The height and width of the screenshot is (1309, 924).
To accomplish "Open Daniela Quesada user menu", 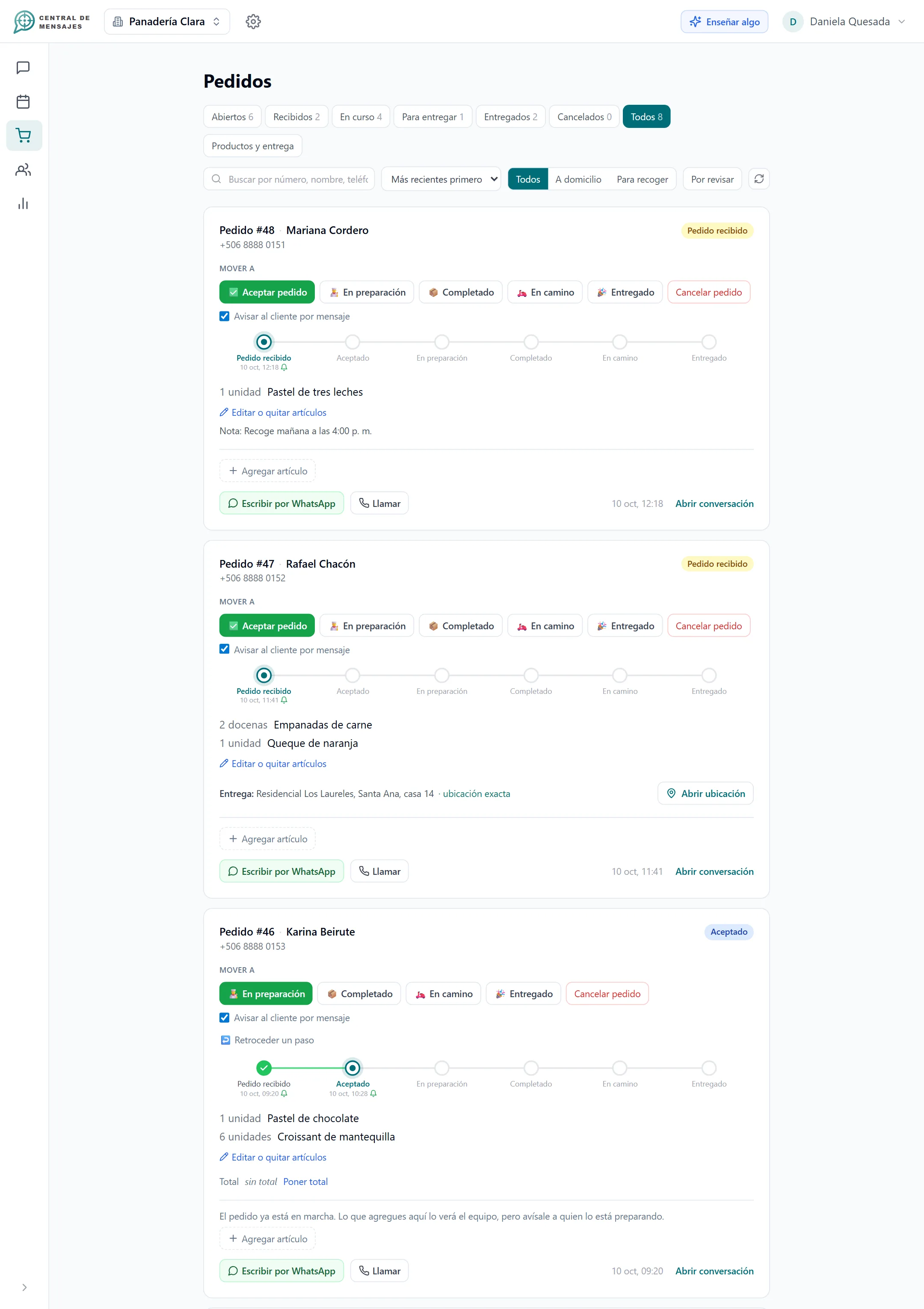I will click(x=844, y=22).
